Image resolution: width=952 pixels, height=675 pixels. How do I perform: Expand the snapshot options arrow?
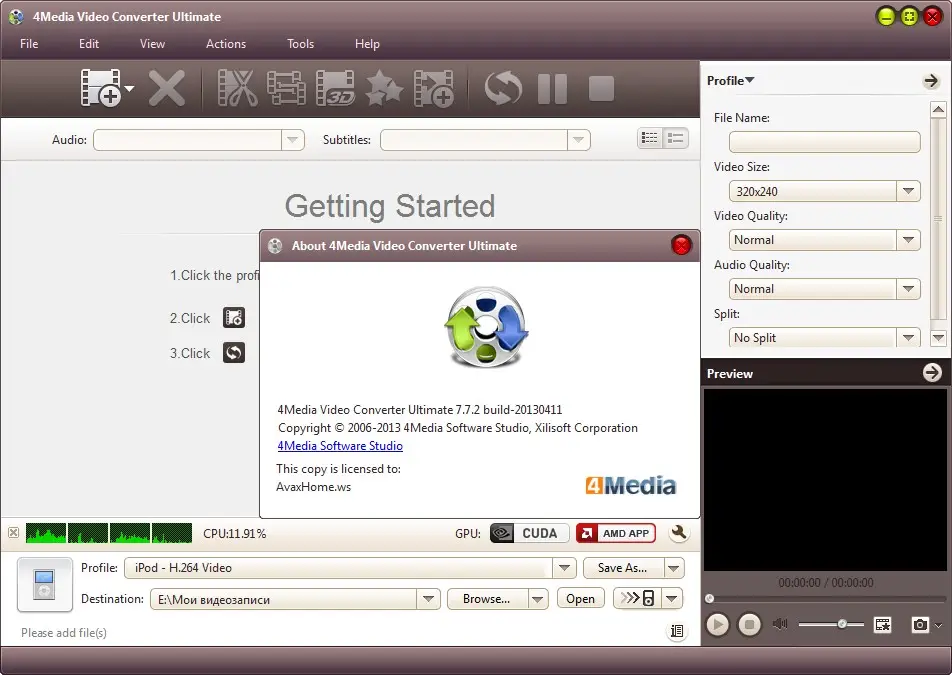pyautogui.click(x=939, y=625)
